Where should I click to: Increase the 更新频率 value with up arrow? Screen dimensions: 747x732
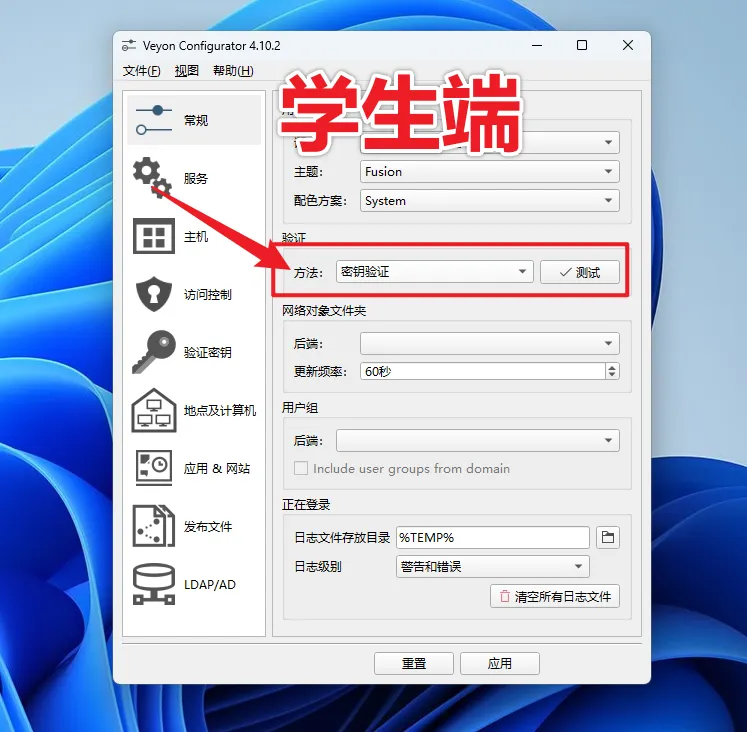[612, 367]
